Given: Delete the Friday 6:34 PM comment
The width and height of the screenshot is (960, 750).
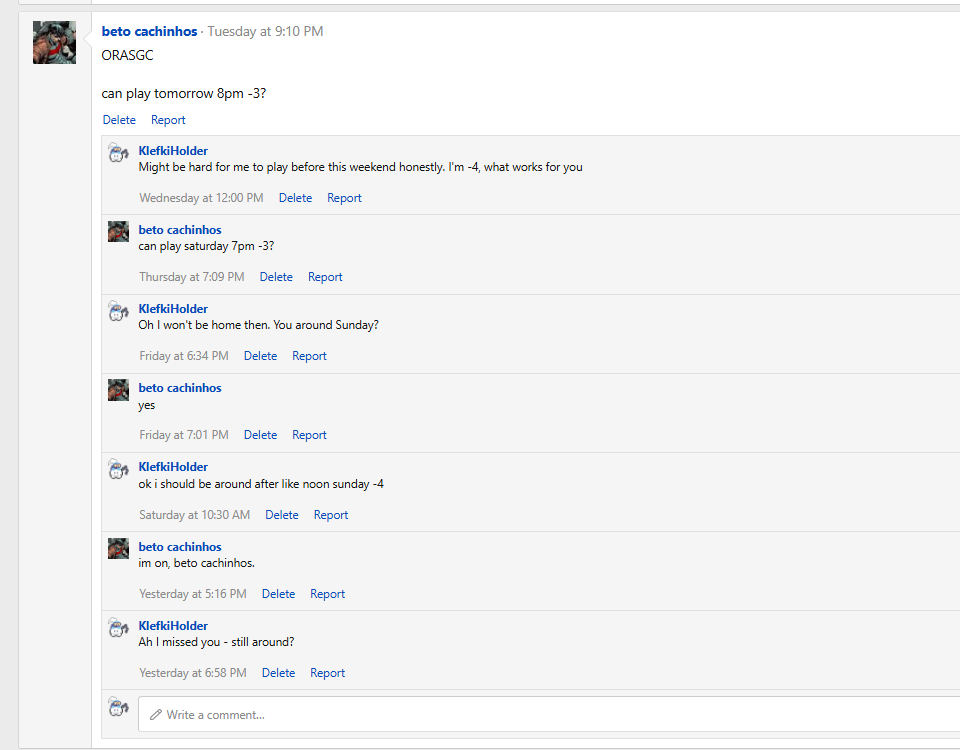Looking at the screenshot, I should (x=260, y=356).
